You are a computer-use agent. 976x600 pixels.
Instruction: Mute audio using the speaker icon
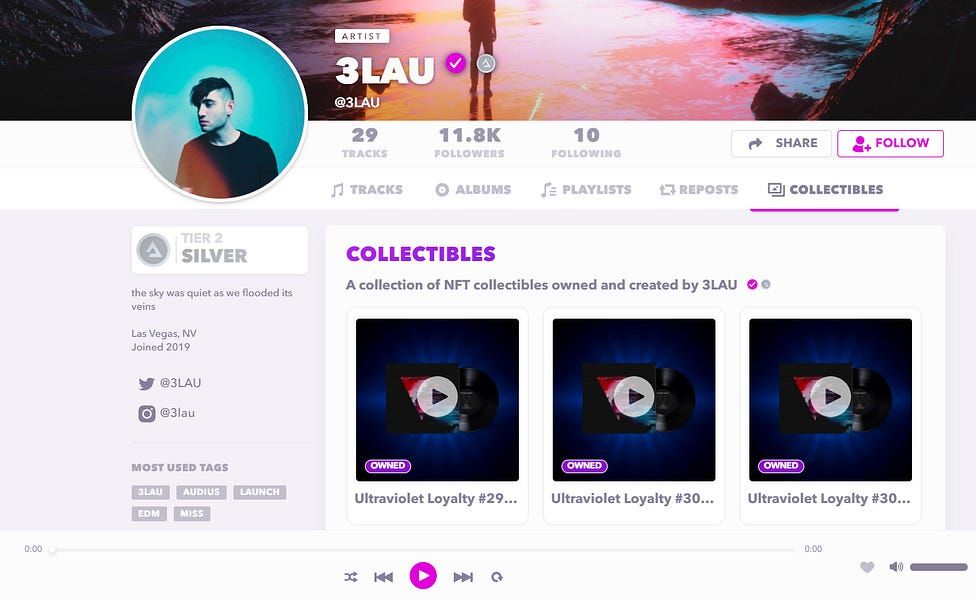point(896,566)
